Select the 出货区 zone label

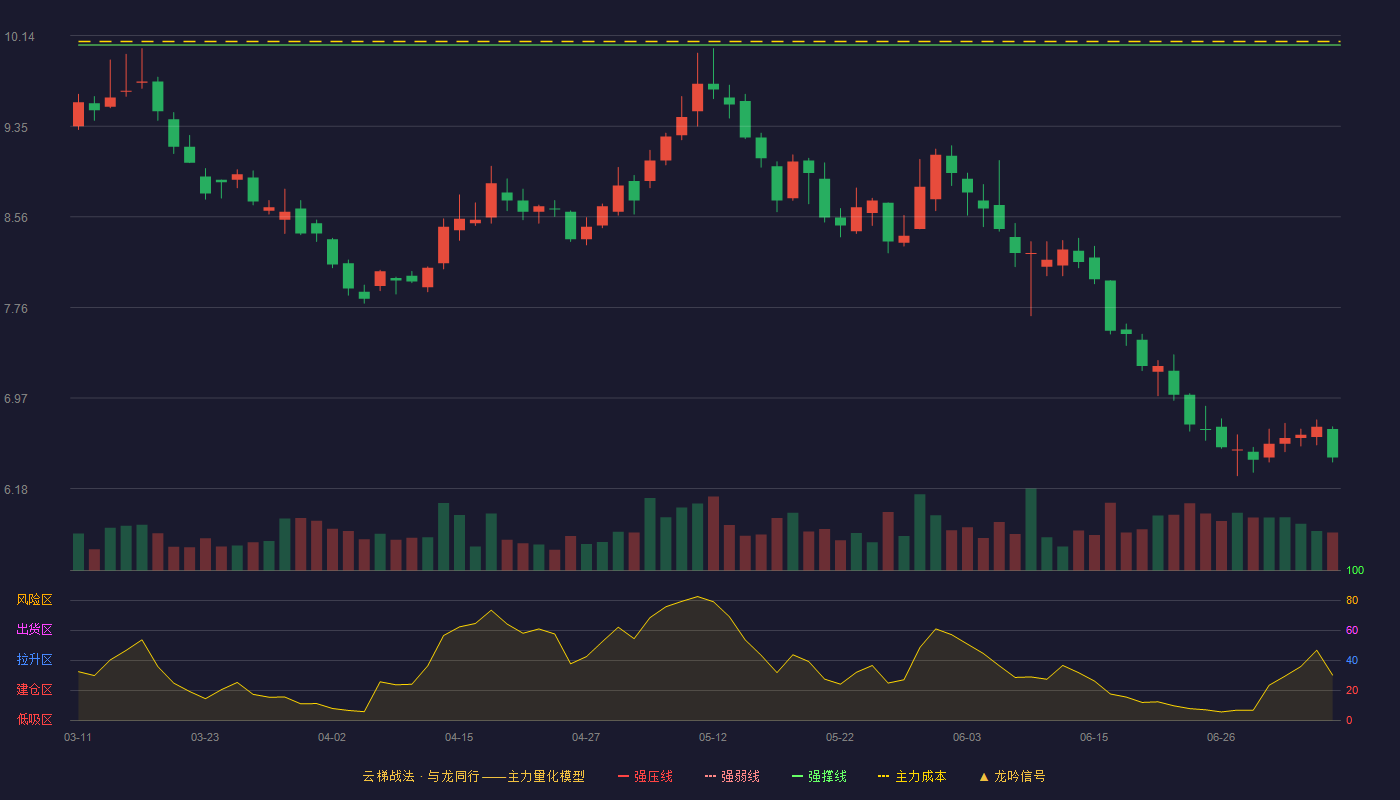pos(34,630)
